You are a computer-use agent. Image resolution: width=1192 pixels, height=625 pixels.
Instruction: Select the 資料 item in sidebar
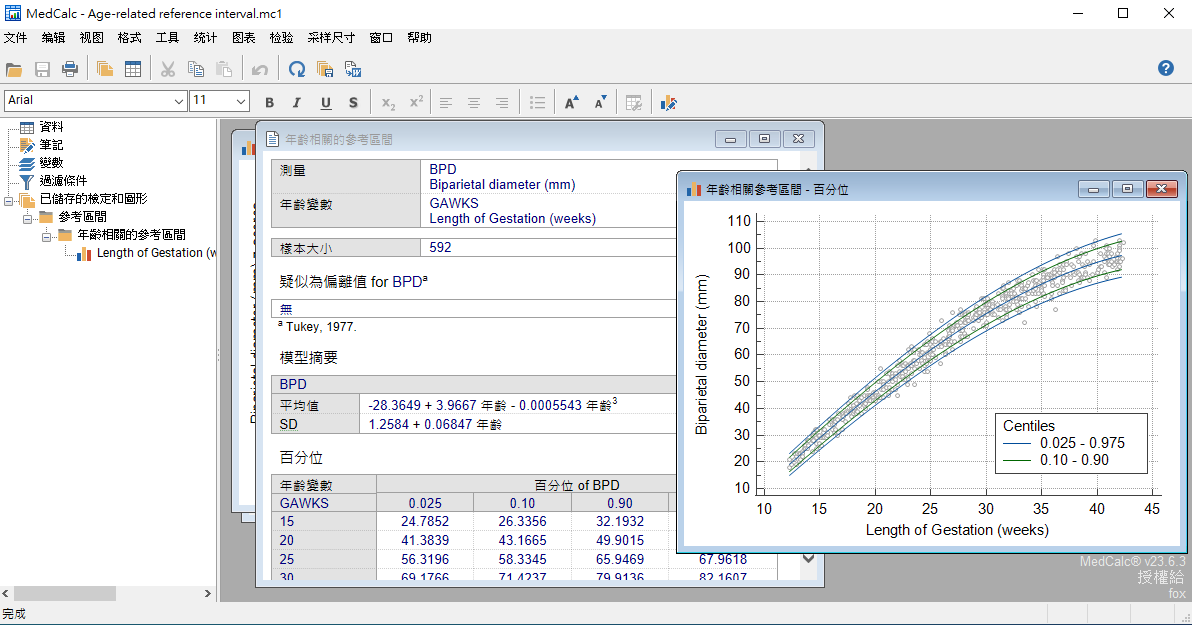point(52,127)
